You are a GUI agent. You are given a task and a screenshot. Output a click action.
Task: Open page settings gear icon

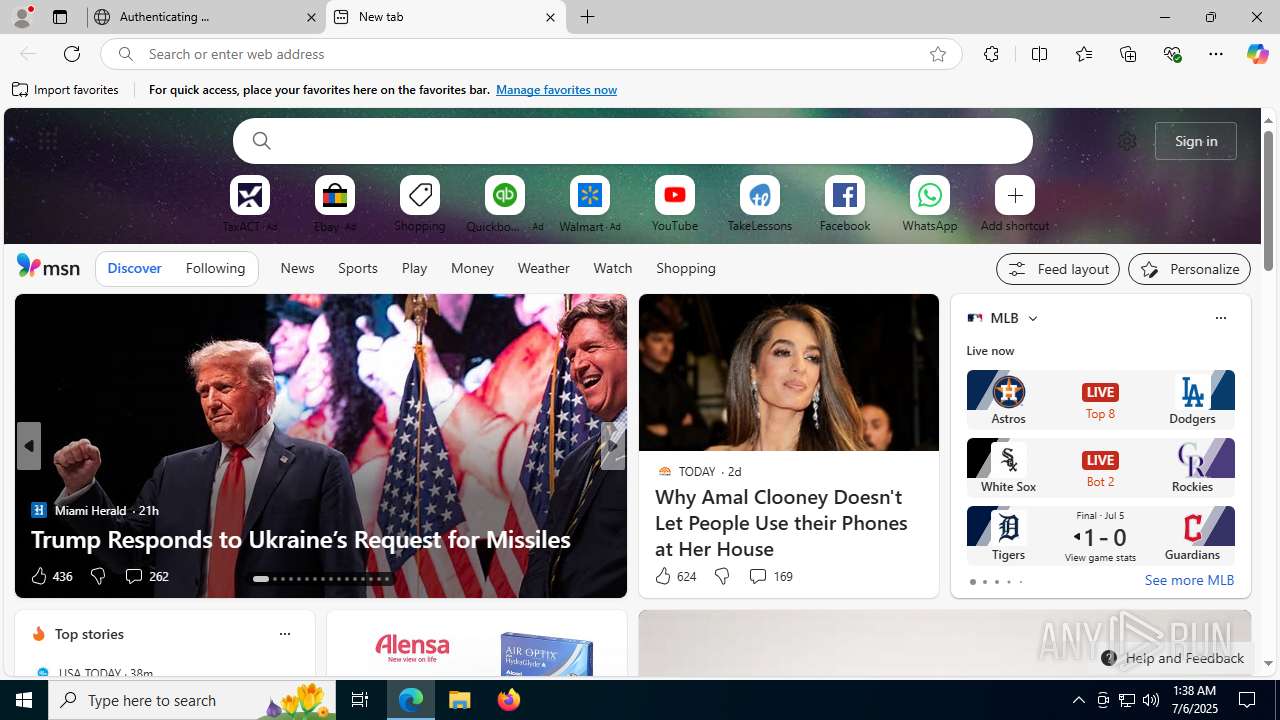point(1127,141)
